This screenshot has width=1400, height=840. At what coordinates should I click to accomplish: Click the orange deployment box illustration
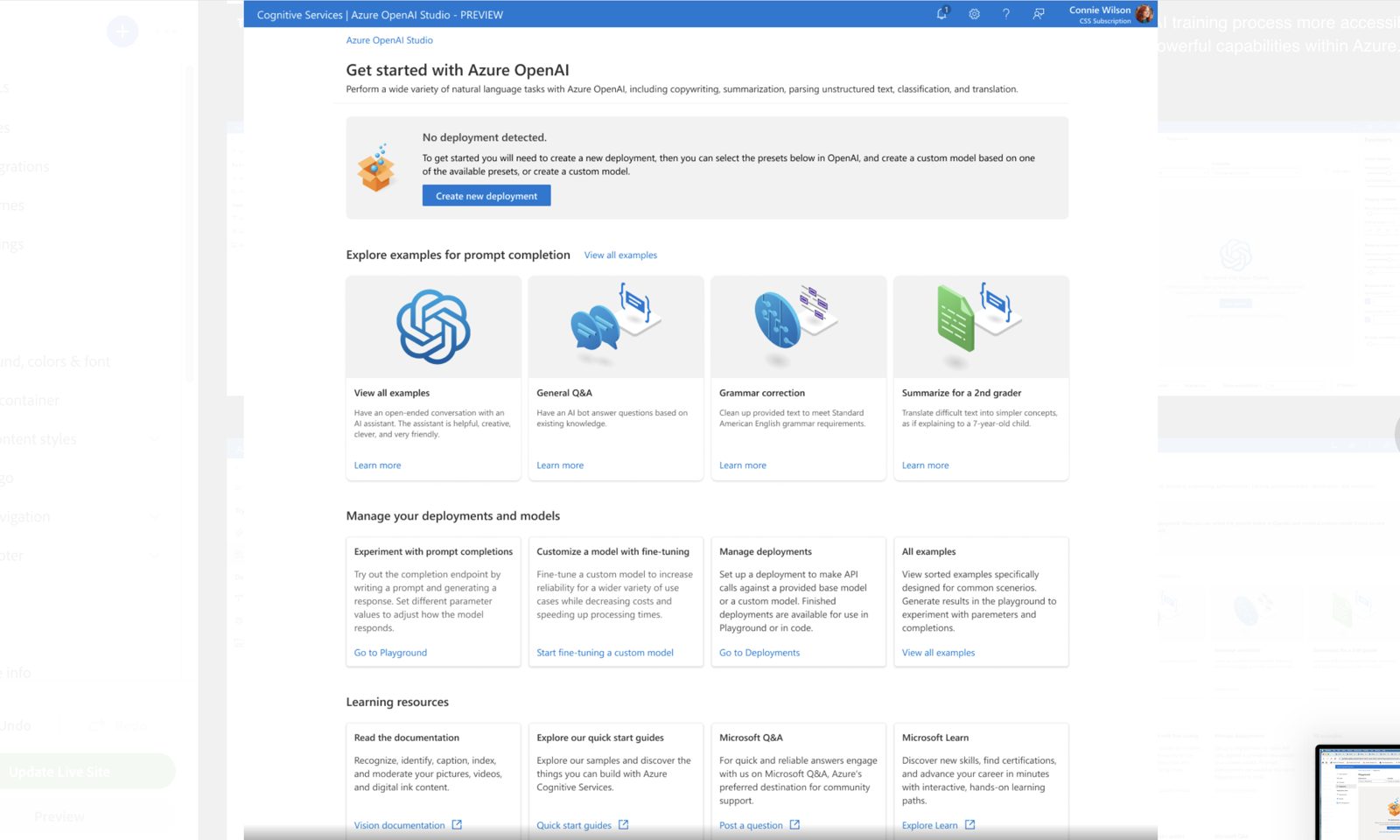pyautogui.click(x=377, y=168)
